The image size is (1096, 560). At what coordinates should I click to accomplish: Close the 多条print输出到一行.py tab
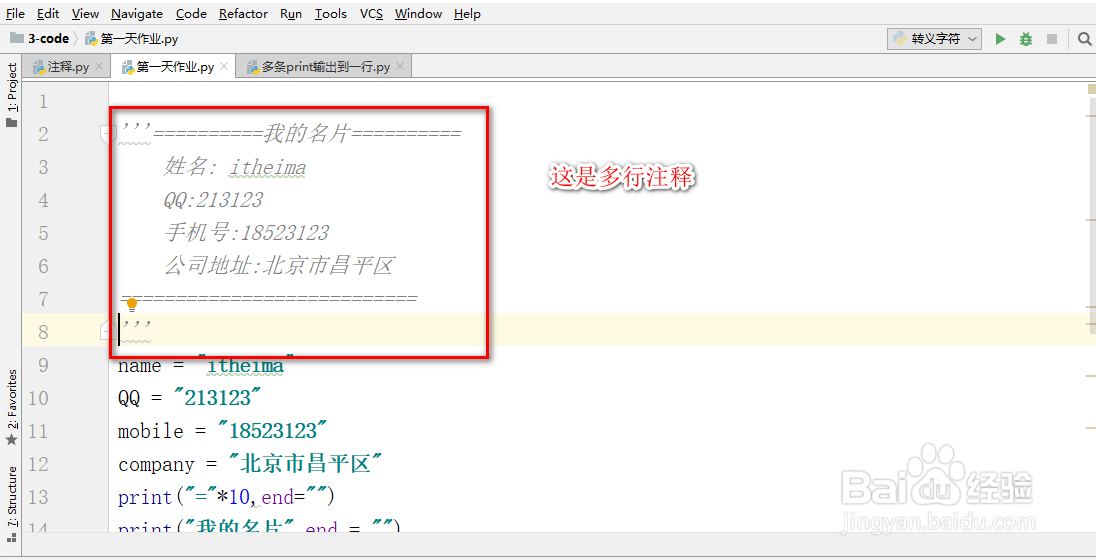click(400, 66)
